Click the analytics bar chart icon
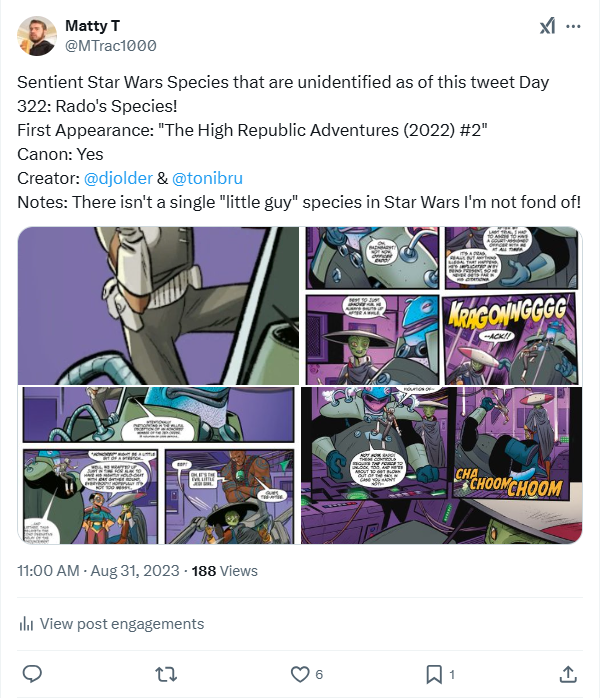This screenshot has height=698, width=603. click(x=27, y=624)
